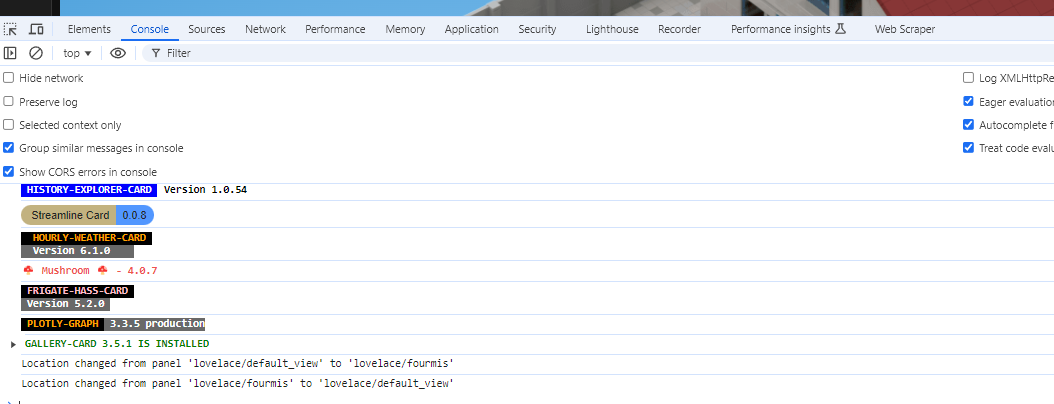This screenshot has height=404, width=1054.
Task: Uncheck Group similar messages in console
Action: point(9,148)
